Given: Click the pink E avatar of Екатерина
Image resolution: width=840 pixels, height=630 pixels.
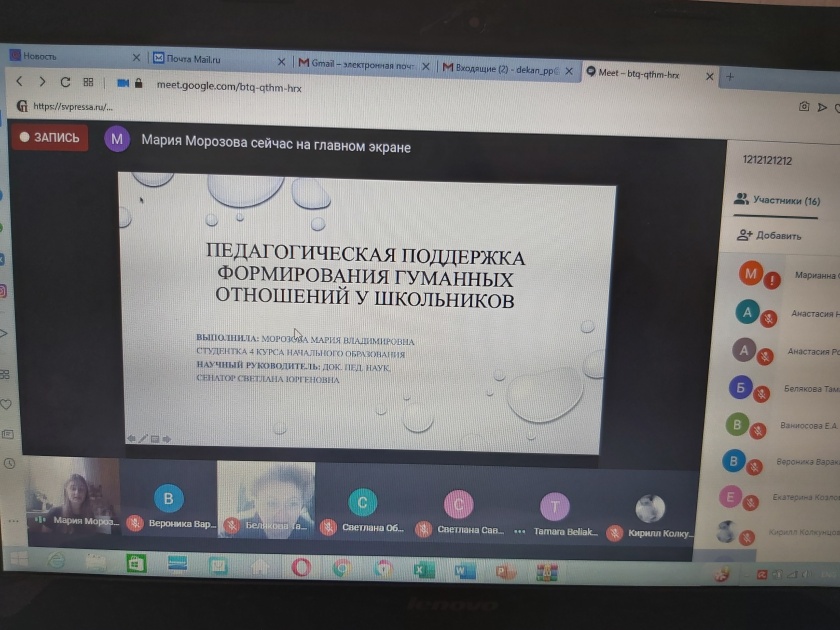Looking at the screenshot, I should (730, 497).
